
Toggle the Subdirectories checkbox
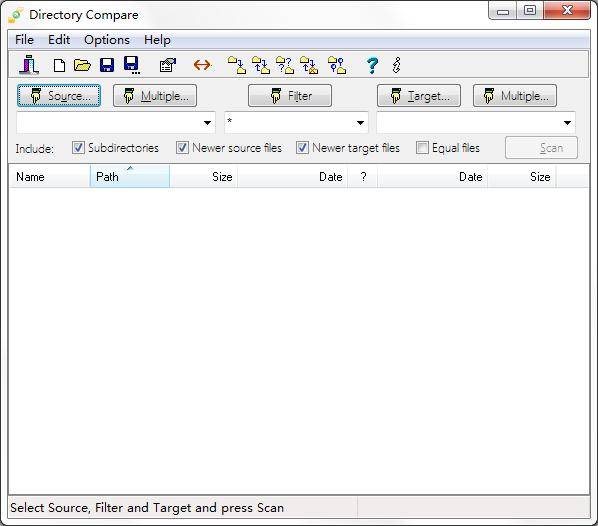78,148
